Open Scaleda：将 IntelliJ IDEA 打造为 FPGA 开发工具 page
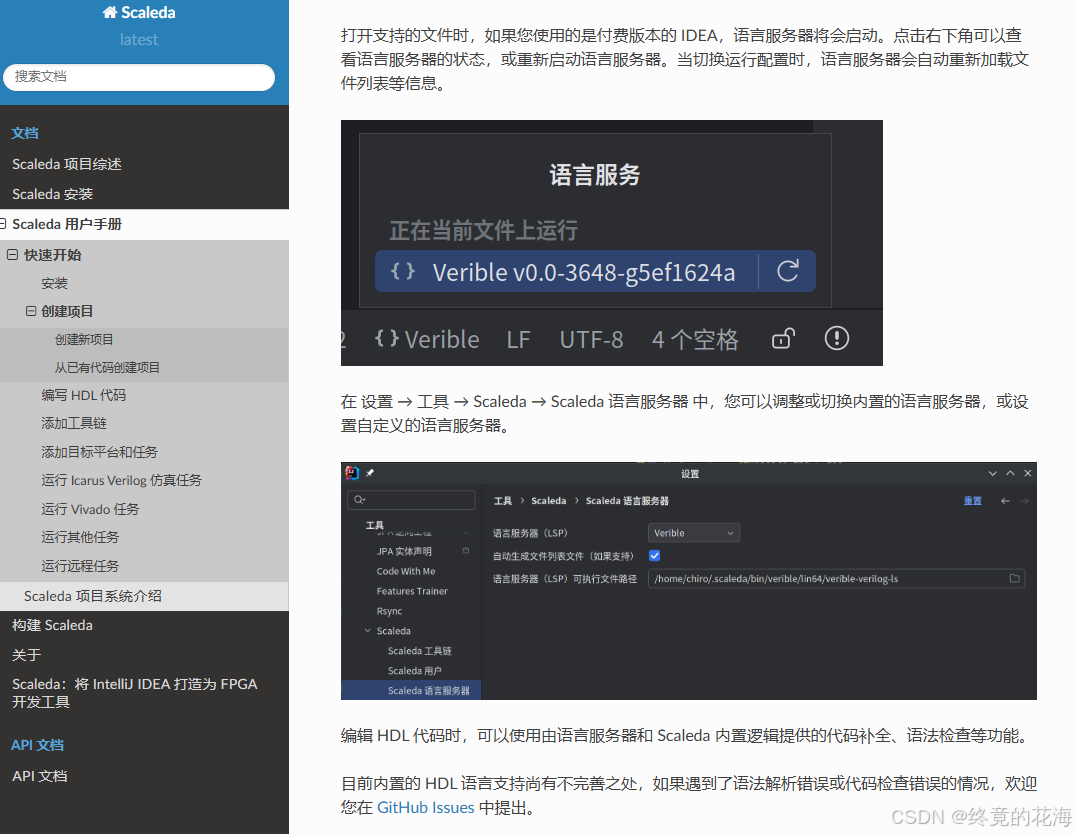 click(x=134, y=693)
